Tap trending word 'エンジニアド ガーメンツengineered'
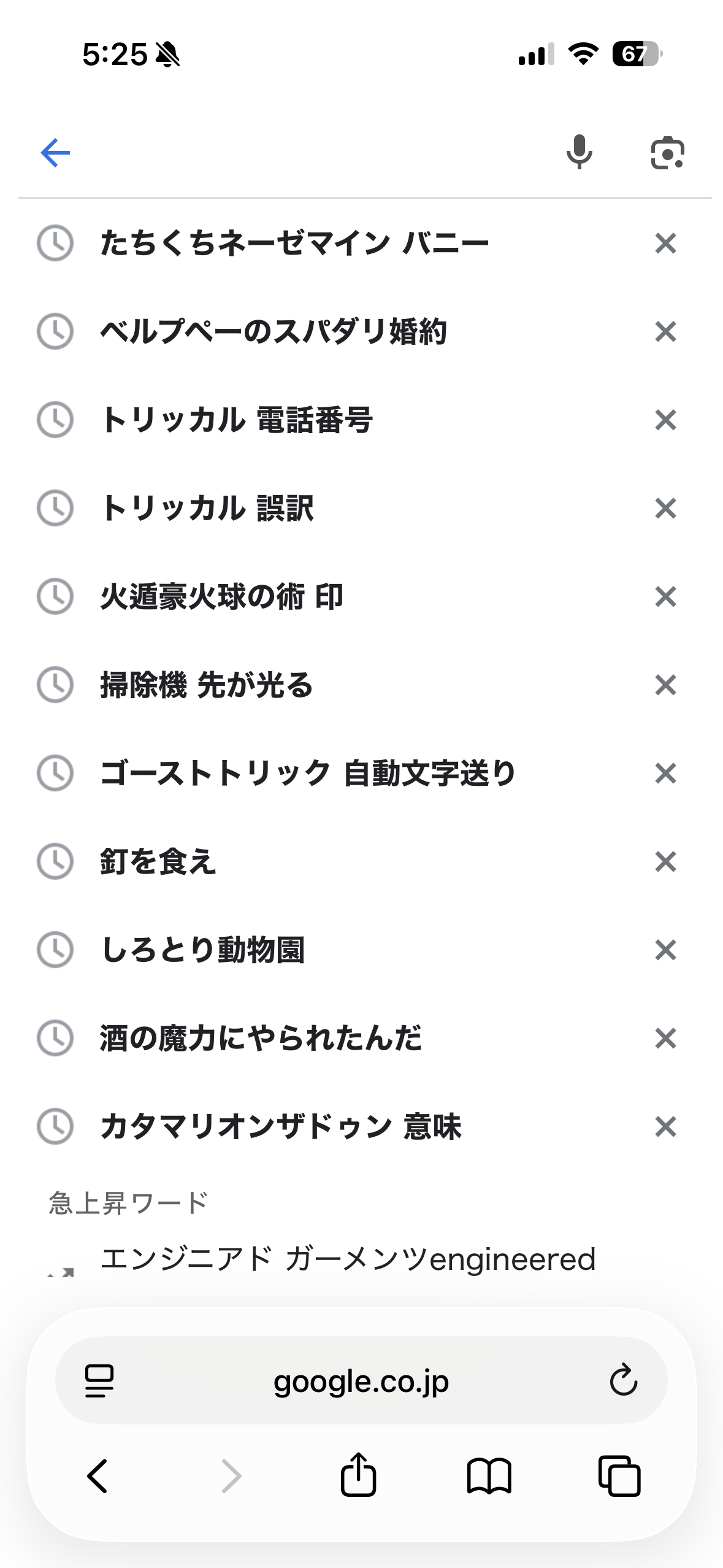Image resolution: width=723 pixels, height=1568 pixels. [348, 1259]
